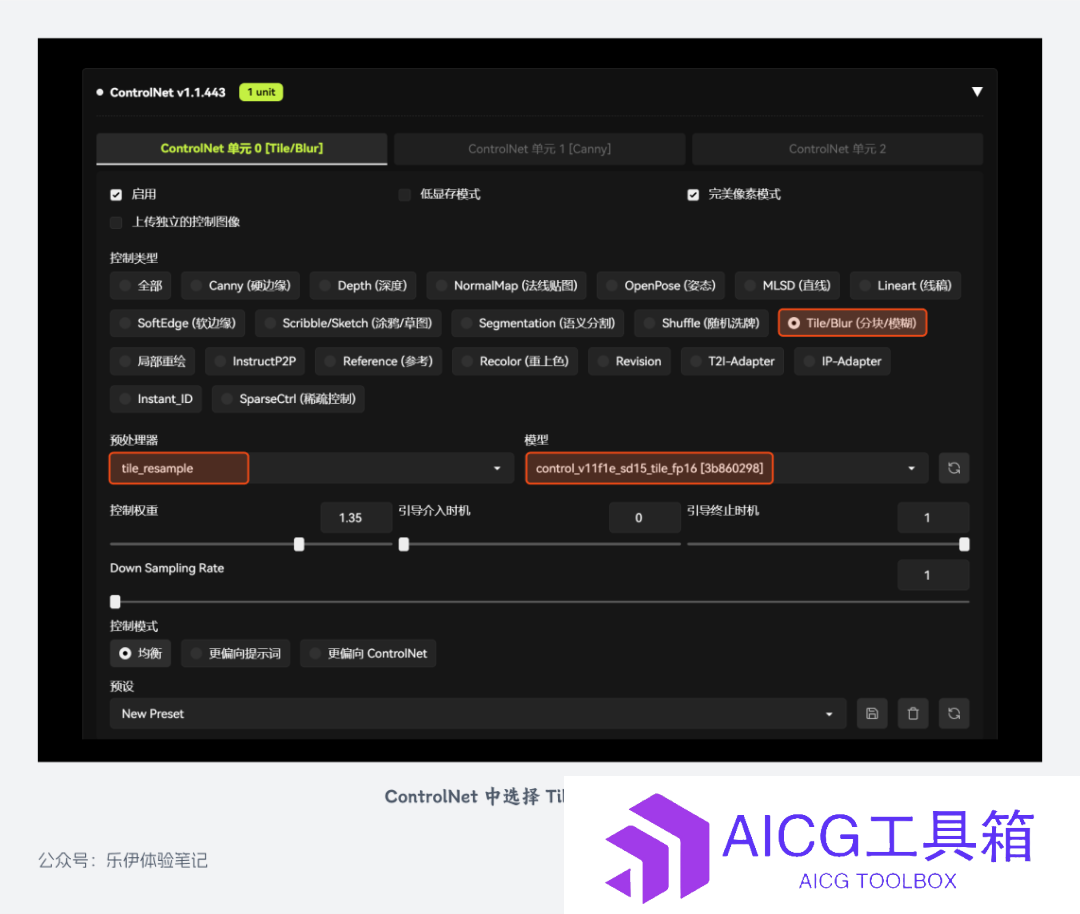Select Recolor (重上色) control type
This screenshot has height=914, width=1080.
pos(515,361)
